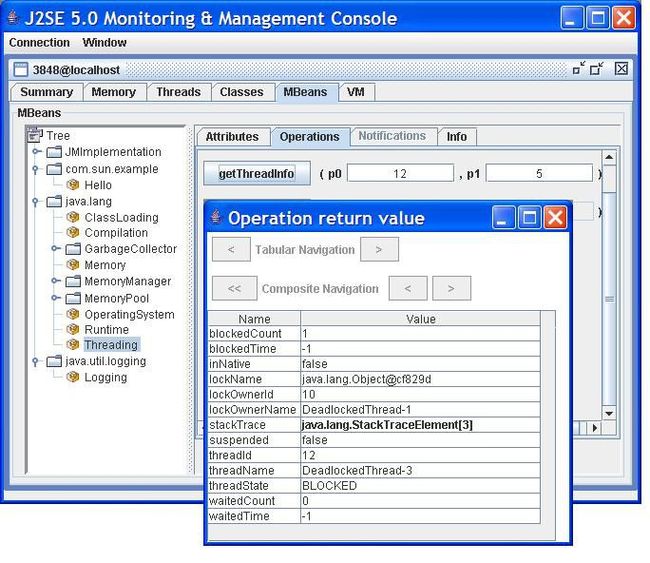The width and height of the screenshot is (650, 563).
Task: Click the com.sun.example folder icon
Action: 54,169
